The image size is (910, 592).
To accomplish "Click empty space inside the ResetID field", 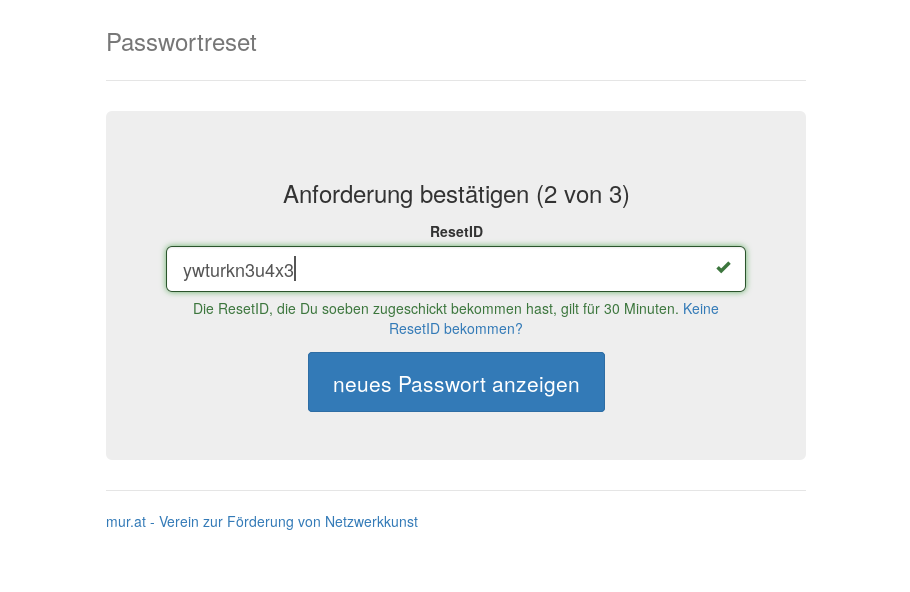I will pos(500,270).
